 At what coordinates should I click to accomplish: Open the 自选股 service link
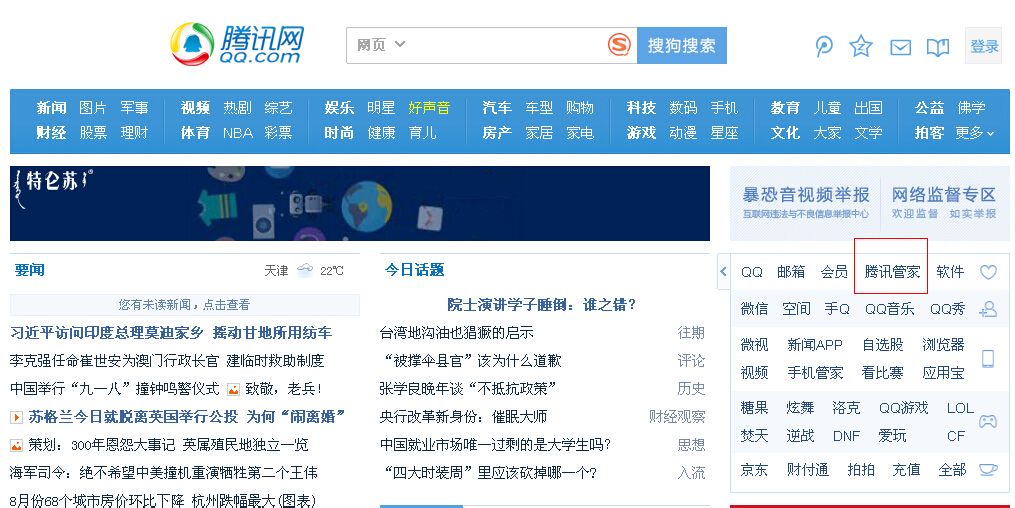(x=882, y=345)
